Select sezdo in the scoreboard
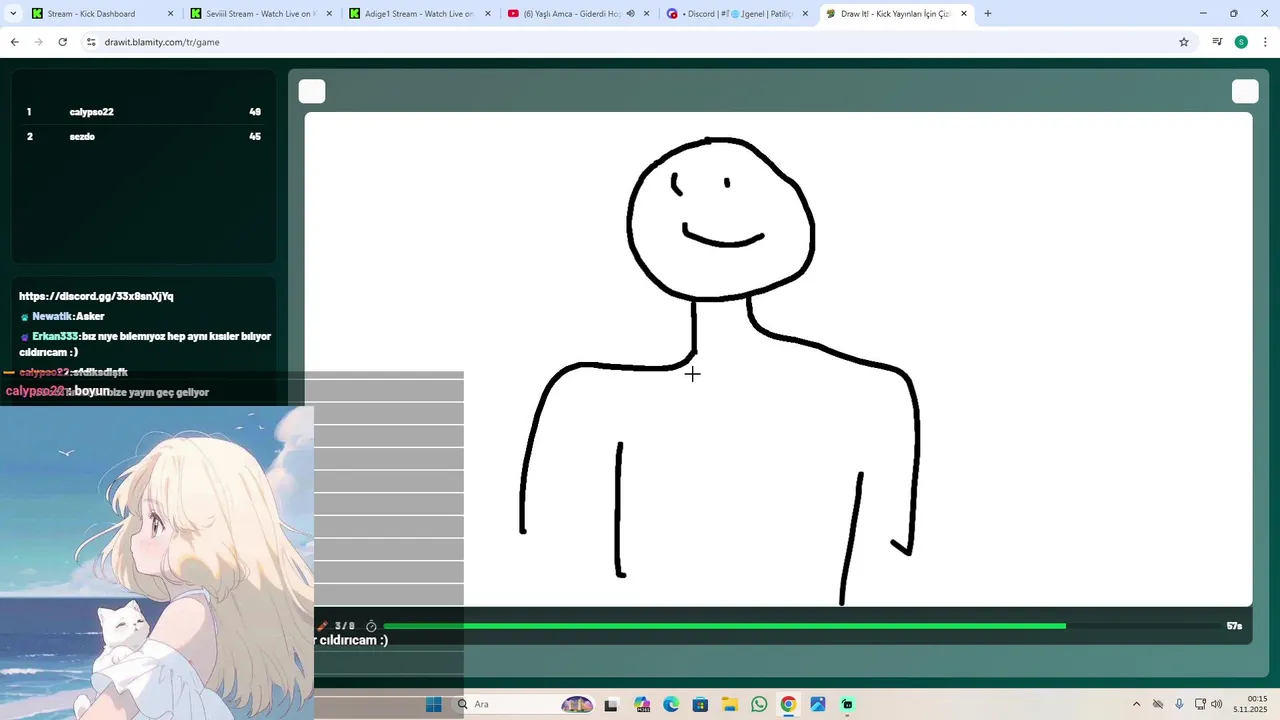Screen dimensions: 1280x720 click(x=82, y=136)
